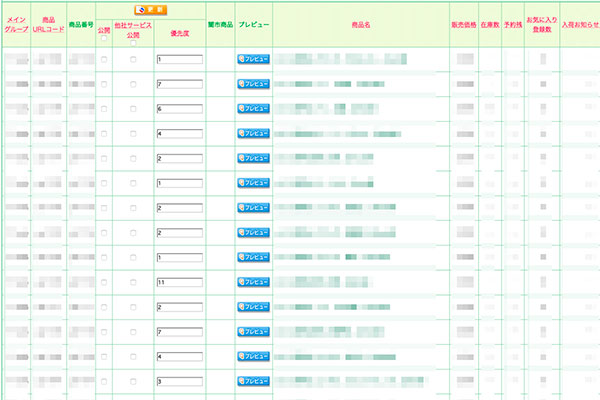The width and height of the screenshot is (600, 400).
Task: Focus the 優先度 field containing 11
Action: (x=179, y=282)
